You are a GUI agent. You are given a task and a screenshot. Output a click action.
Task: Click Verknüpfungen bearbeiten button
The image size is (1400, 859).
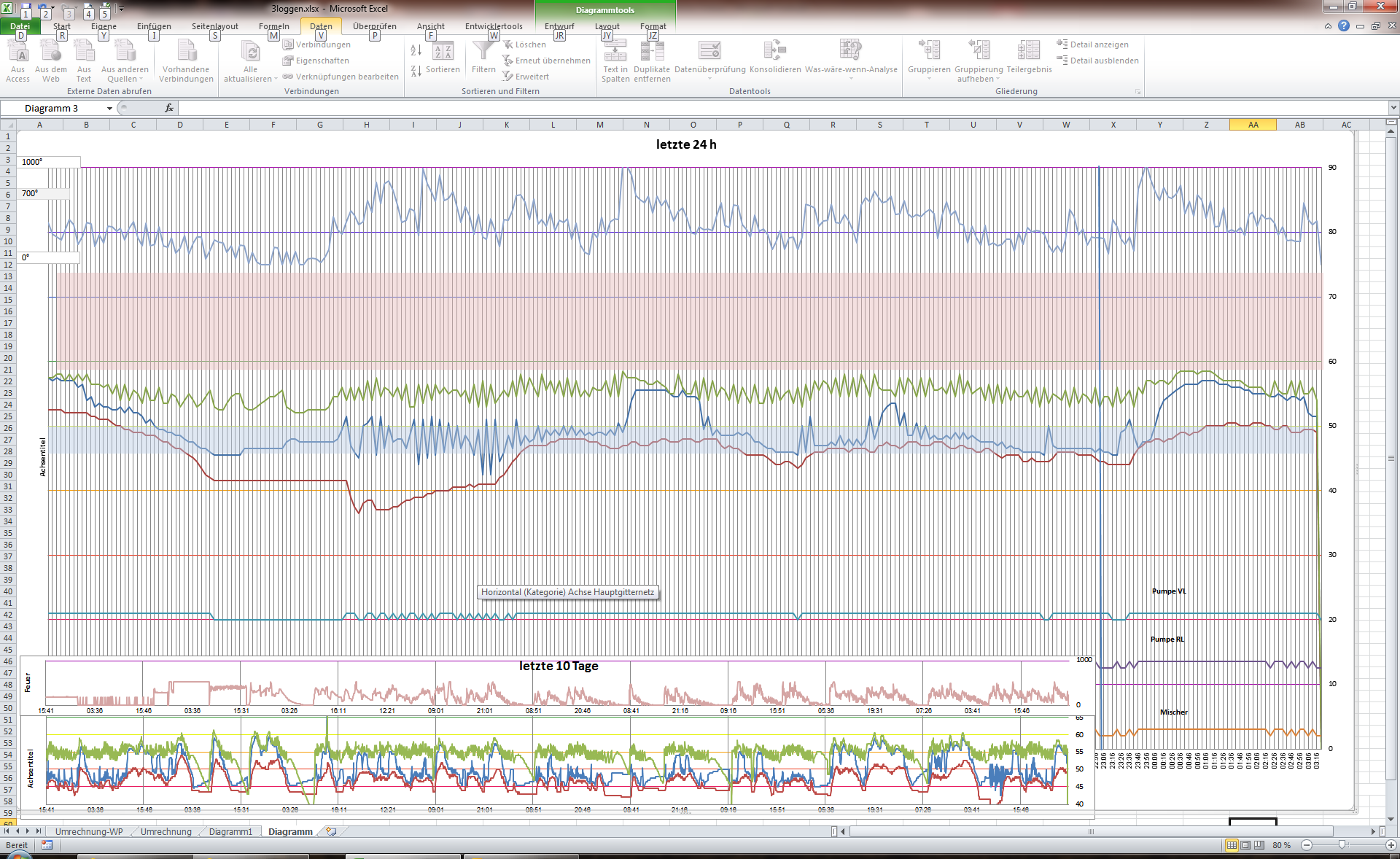point(341,77)
